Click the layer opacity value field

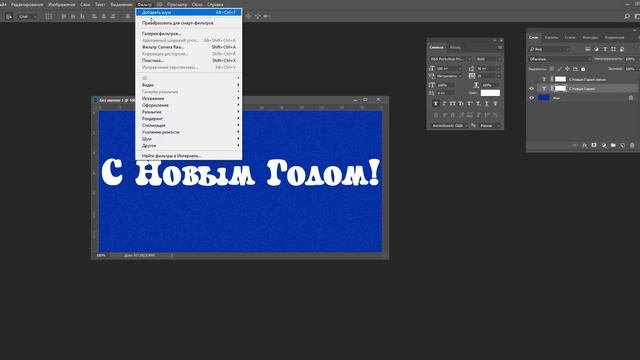(630, 59)
